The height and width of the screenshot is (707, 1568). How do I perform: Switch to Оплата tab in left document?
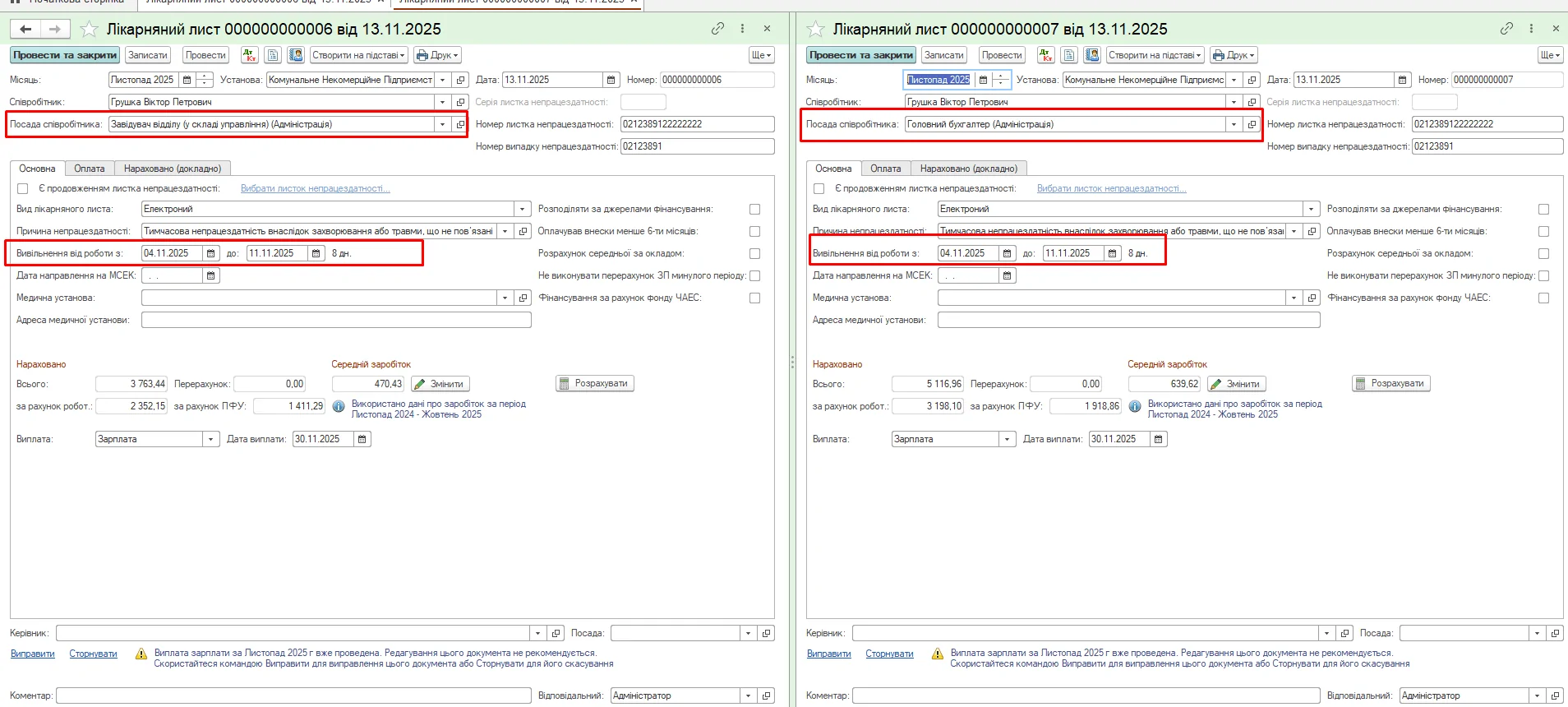point(90,169)
